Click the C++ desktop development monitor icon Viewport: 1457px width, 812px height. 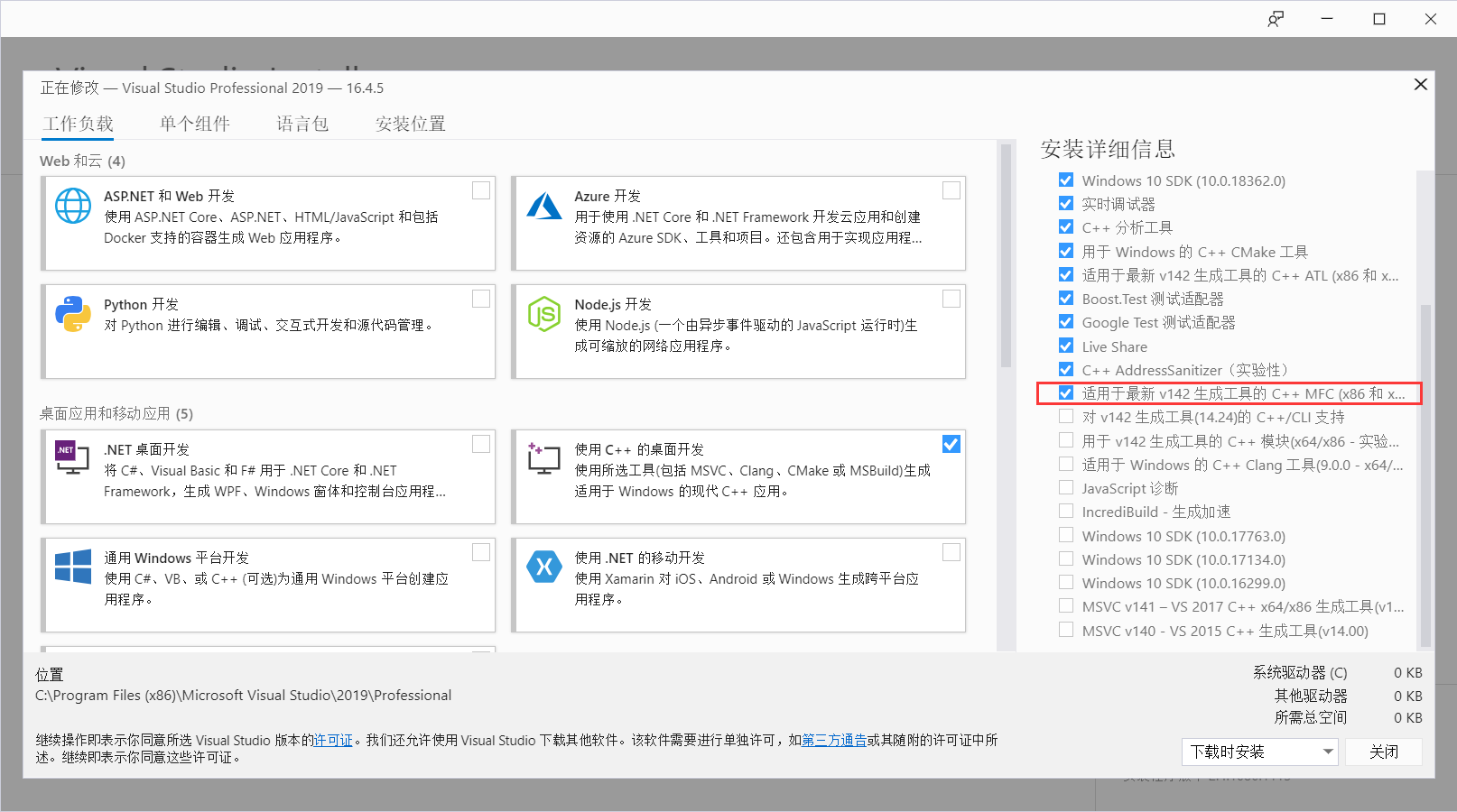[544, 458]
